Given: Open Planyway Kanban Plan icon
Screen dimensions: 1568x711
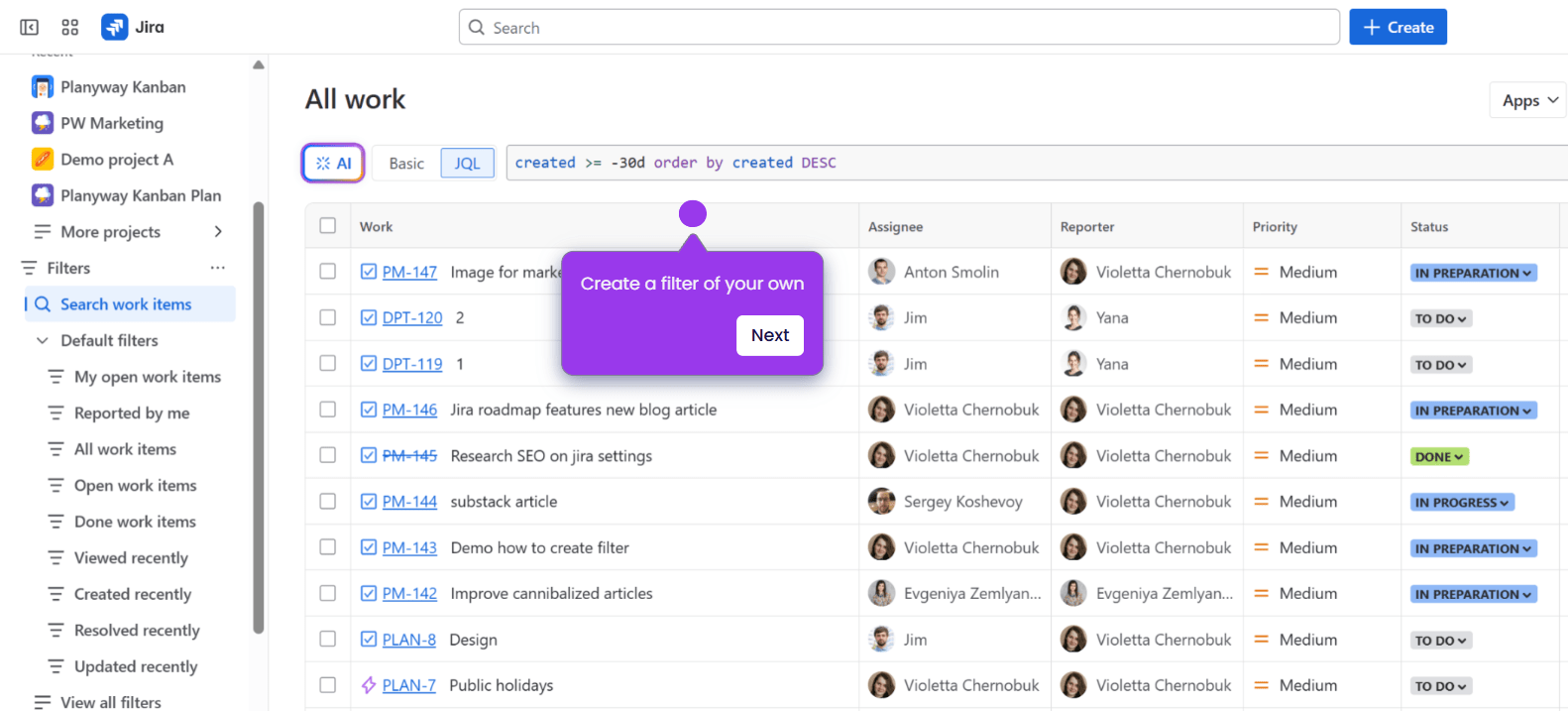Looking at the screenshot, I should tap(43, 195).
